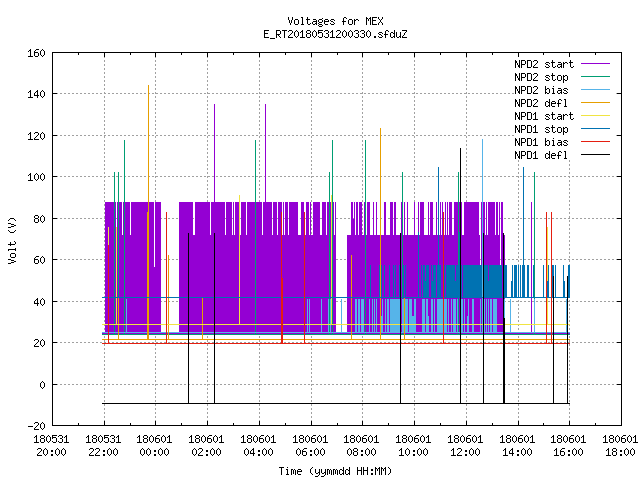Click the 60 tick on the voltage axis
The width and height of the screenshot is (640, 480).
(x=39, y=260)
